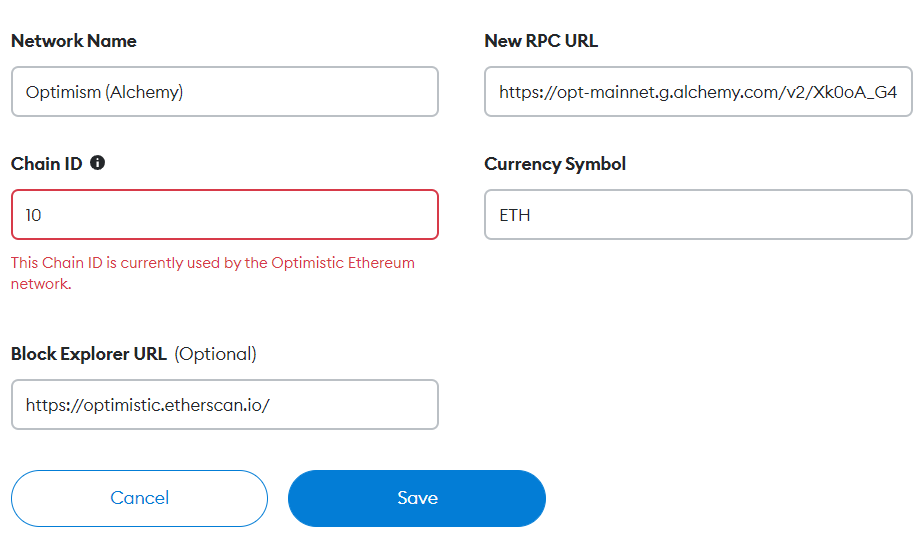Click the Currency Symbol label
The height and width of the screenshot is (534, 924).
555,163
